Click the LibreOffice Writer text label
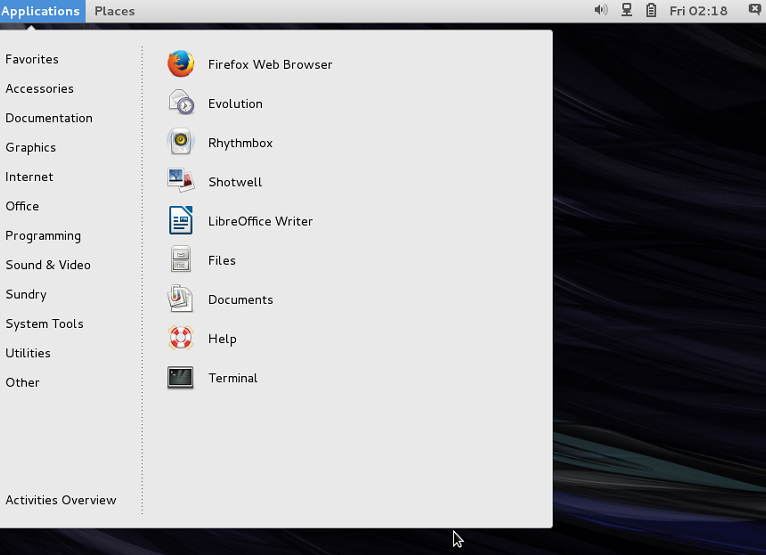This screenshot has width=766, height=555. [x=260, y=221]
